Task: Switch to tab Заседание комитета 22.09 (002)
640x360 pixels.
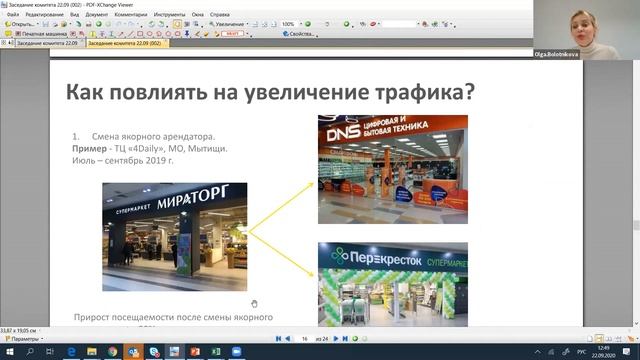Action: click(x=125, y=43)
